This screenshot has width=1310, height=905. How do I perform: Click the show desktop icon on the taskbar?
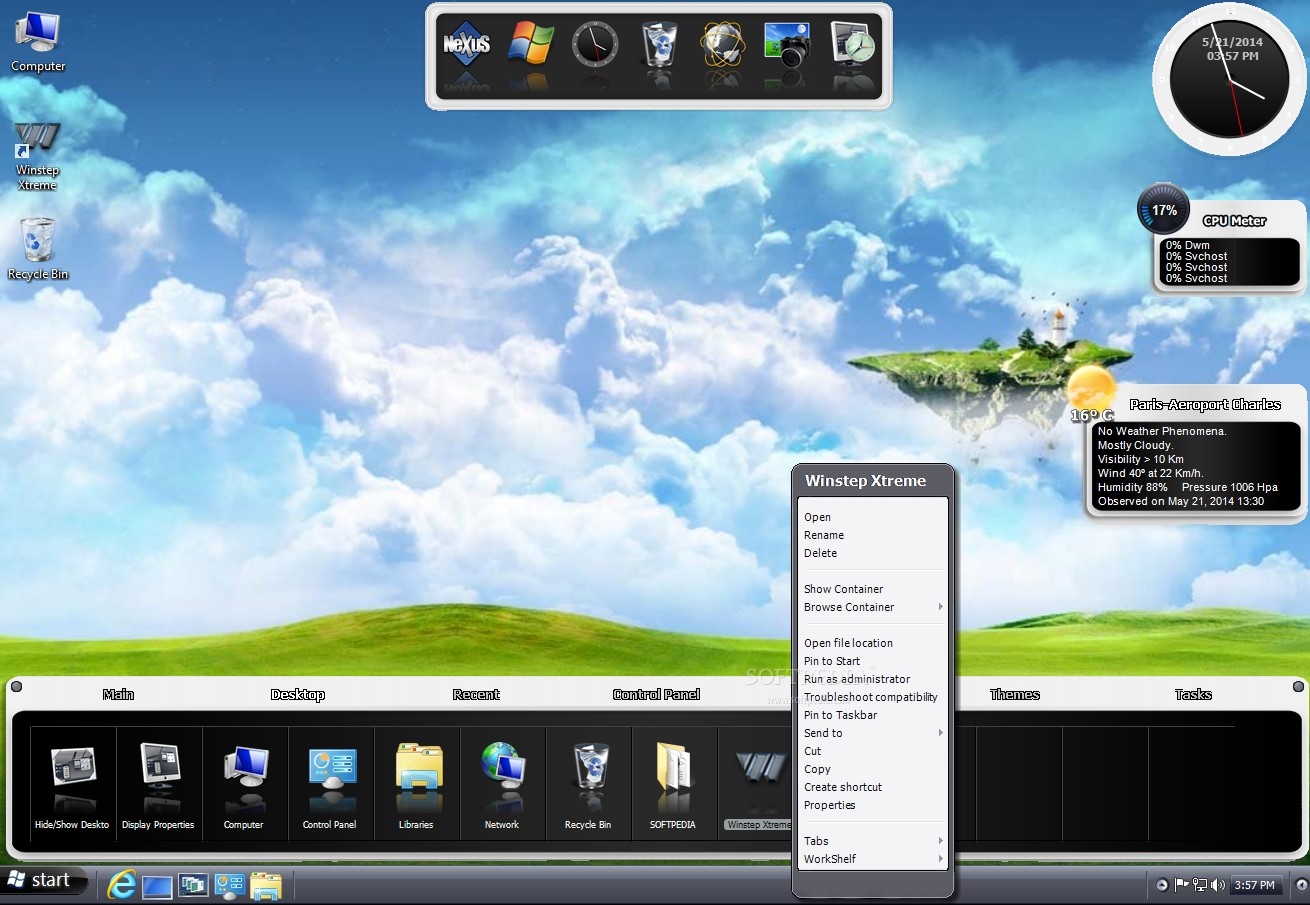tap(158, 886)
